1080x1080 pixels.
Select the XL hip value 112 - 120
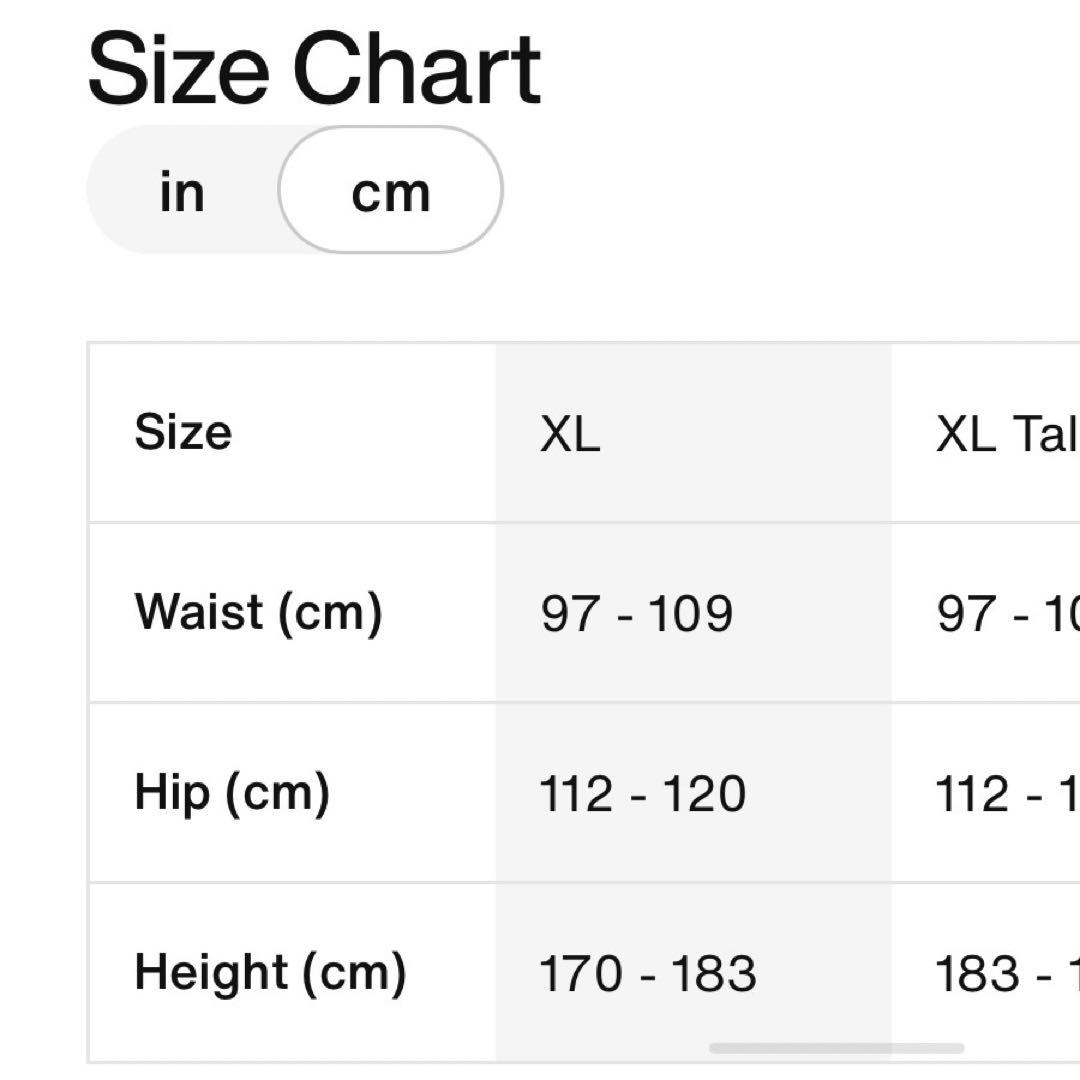click(x=644, y=792)
